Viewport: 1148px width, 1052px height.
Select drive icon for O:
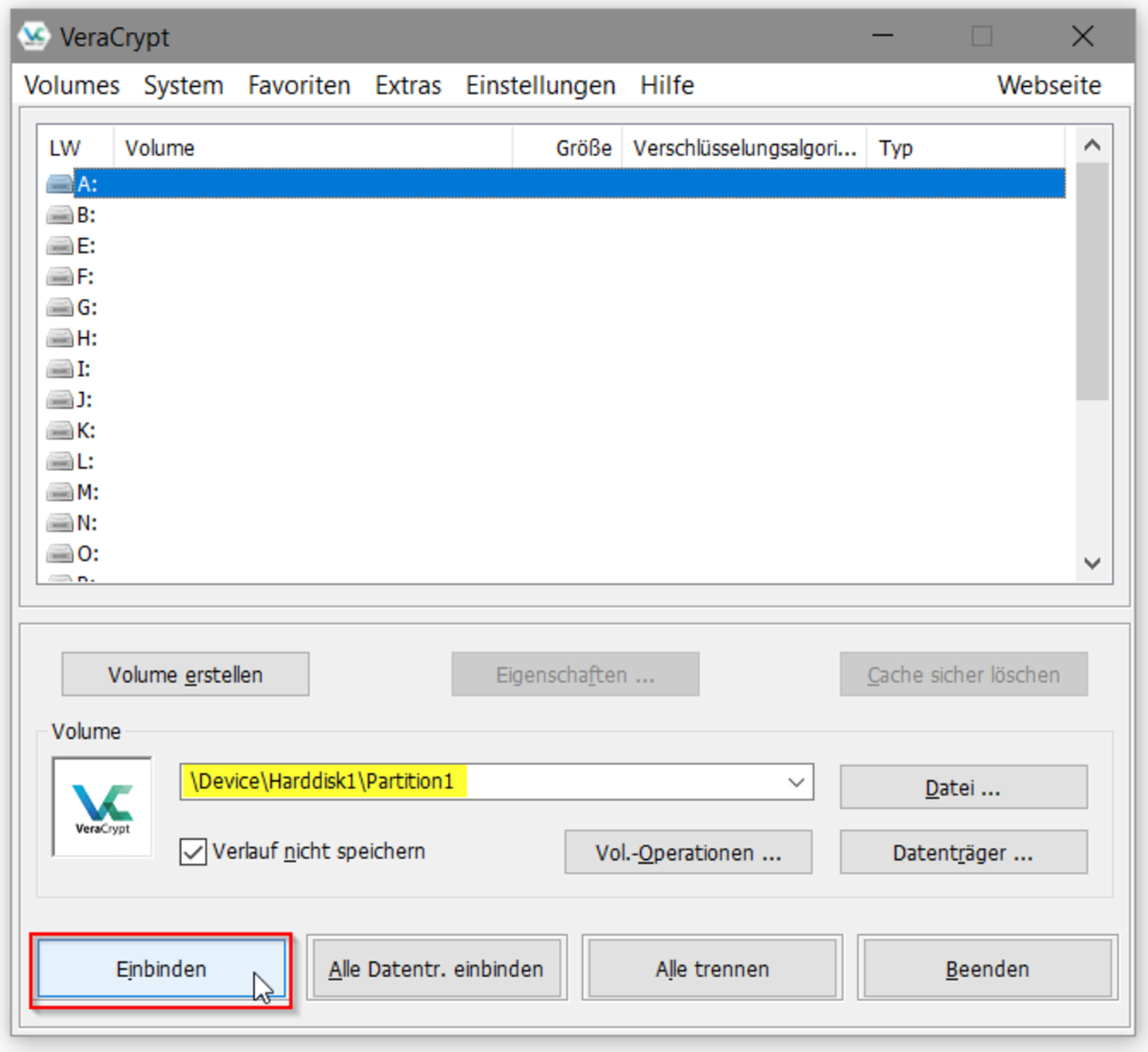[x=60, y=554]
